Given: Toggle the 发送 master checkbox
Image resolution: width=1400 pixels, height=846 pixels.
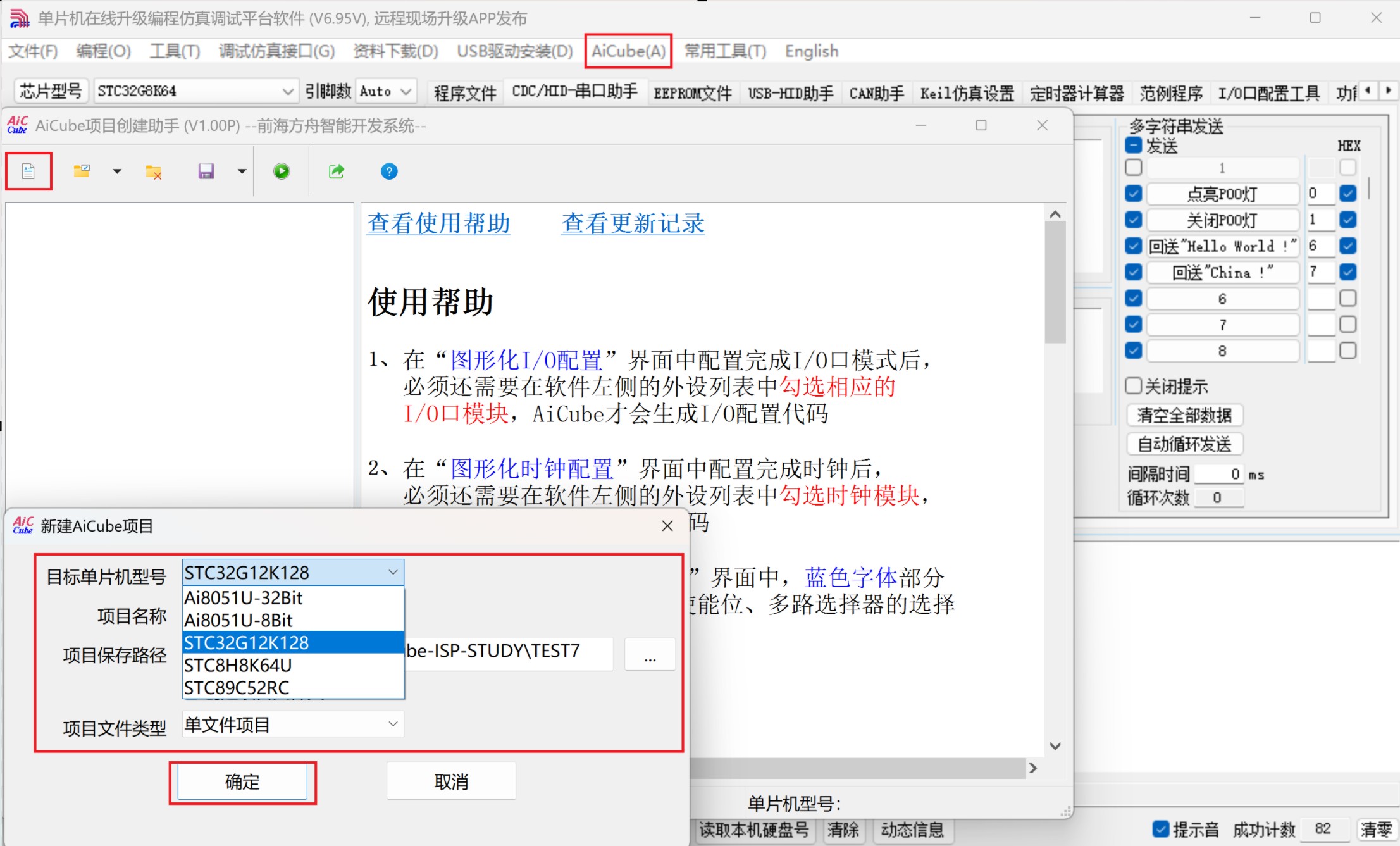Looking at the screenshot, I should tap(1134, 146).
